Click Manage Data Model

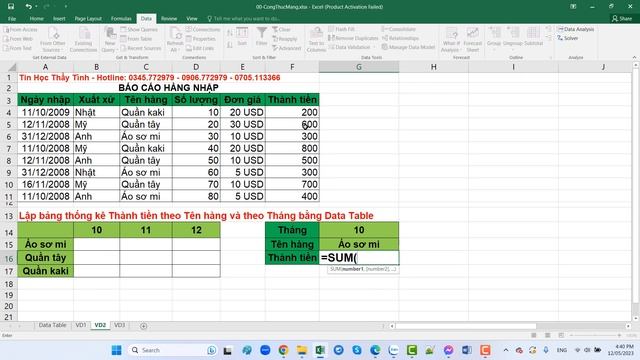click(x=408, y=47)
